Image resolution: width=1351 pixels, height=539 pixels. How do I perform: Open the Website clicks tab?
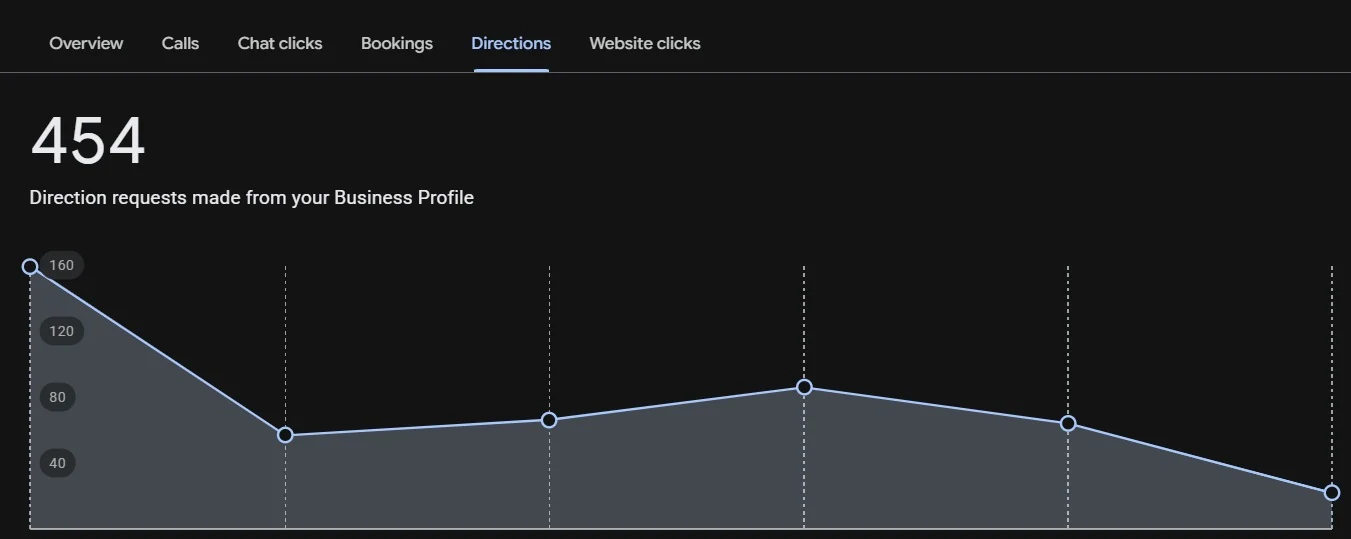tap(645, 43)
